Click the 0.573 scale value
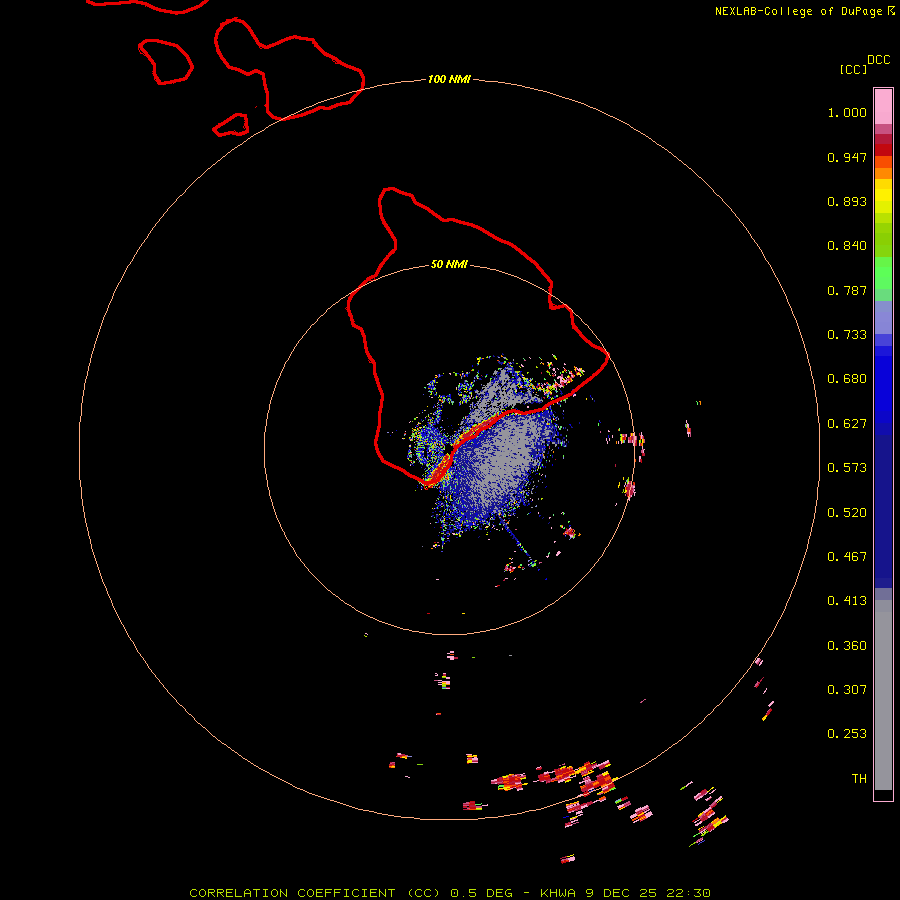 click(x=847, y=468)
